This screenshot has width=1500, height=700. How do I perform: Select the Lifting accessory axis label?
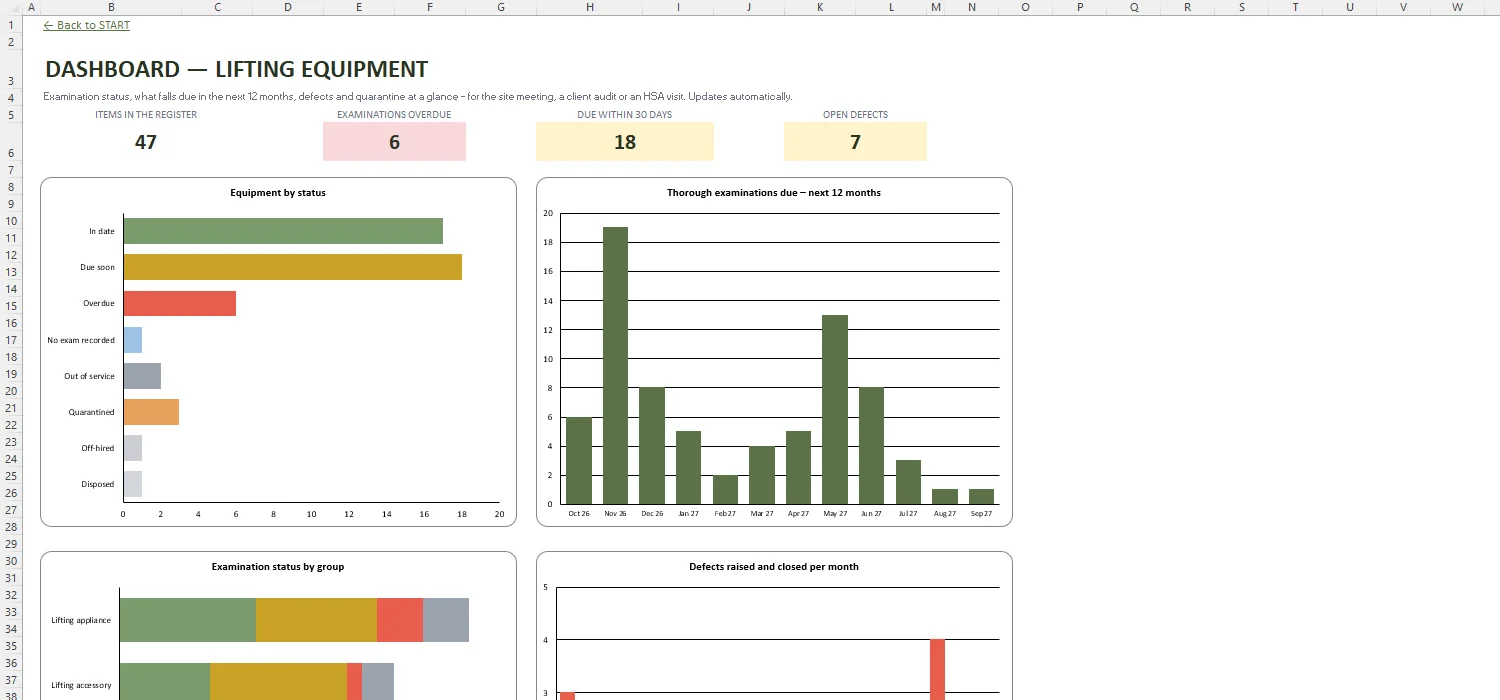(81, 685)
